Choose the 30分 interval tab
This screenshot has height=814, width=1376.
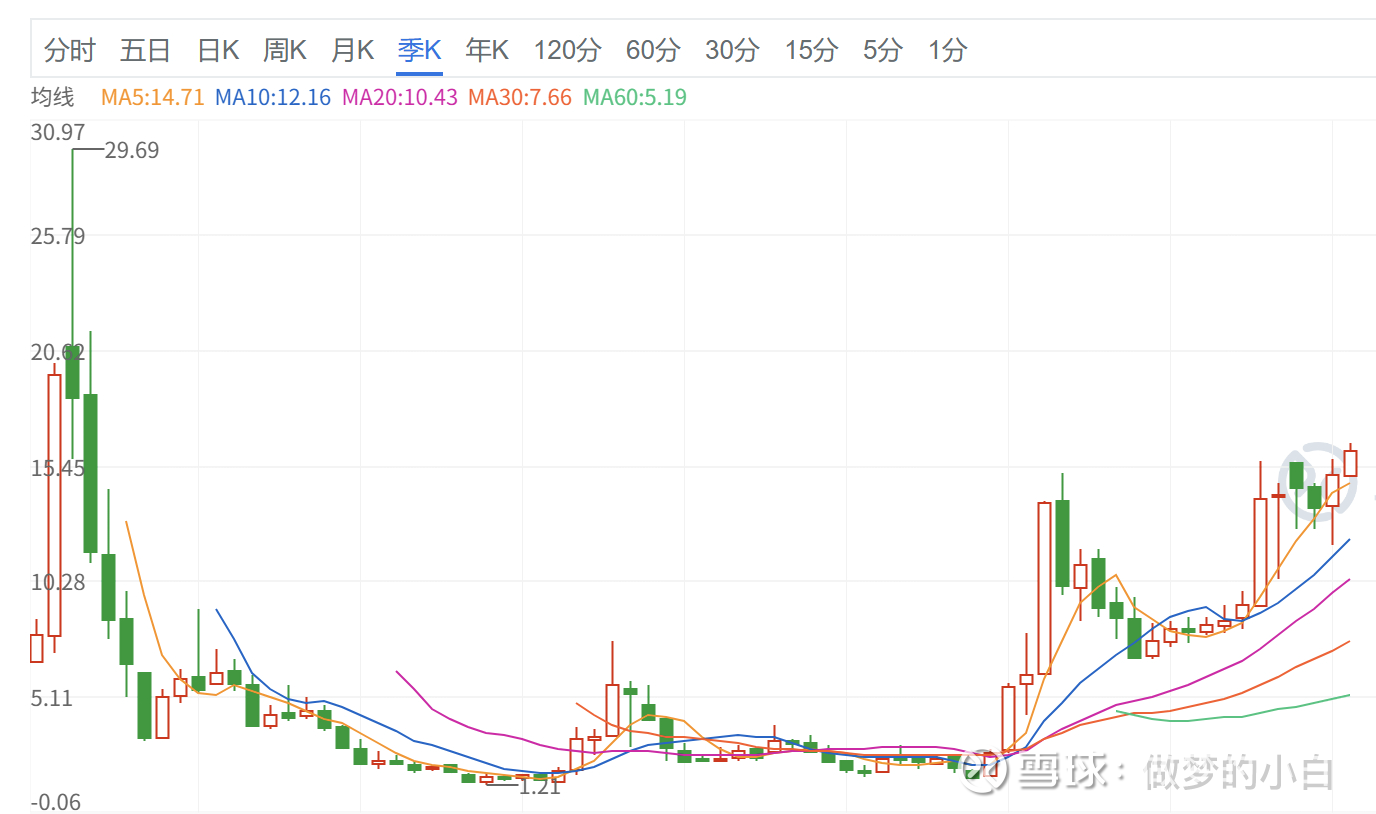[732, 49]
